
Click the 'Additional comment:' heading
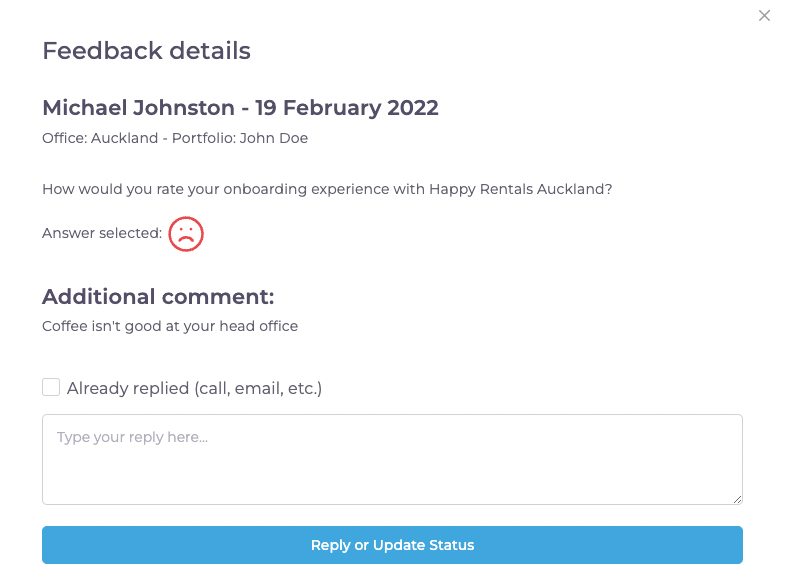tap(158, 297)
